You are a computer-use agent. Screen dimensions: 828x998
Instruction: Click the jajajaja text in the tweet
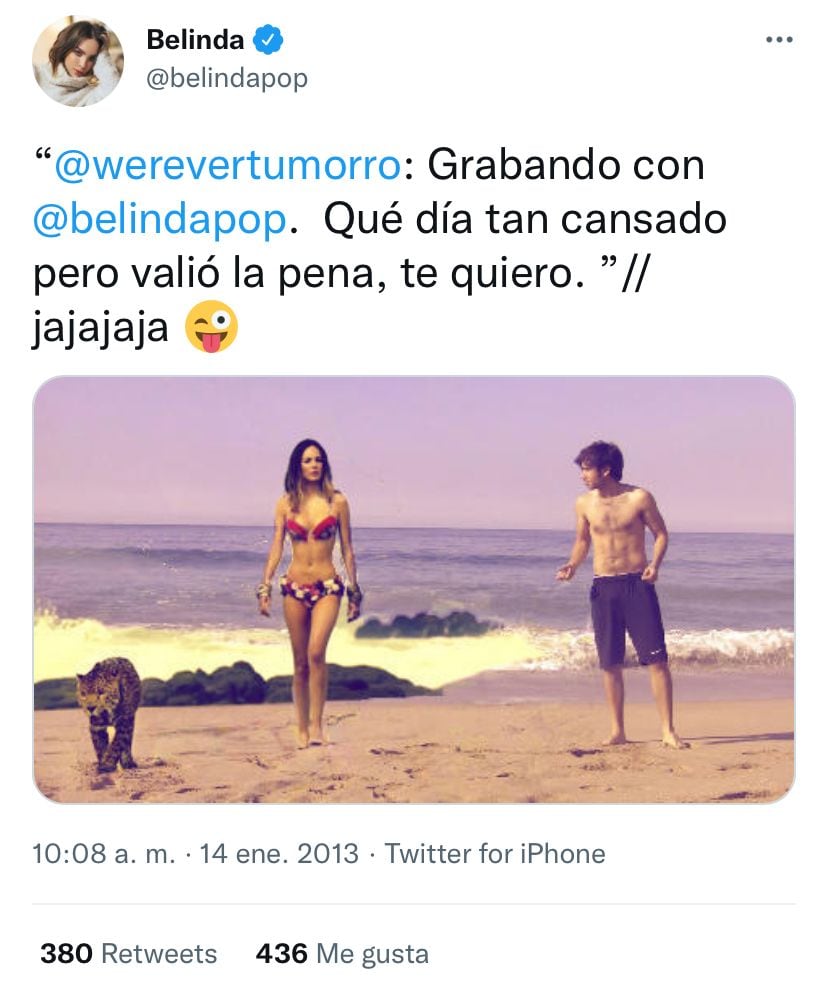click(x=101, y=329)
